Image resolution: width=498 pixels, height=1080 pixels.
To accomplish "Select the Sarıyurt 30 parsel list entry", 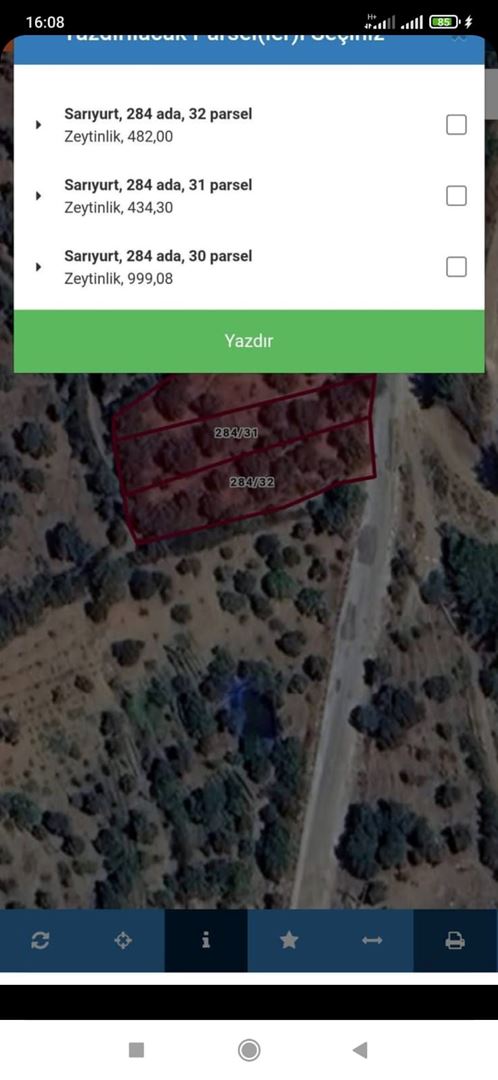I will tap(249, 267).
